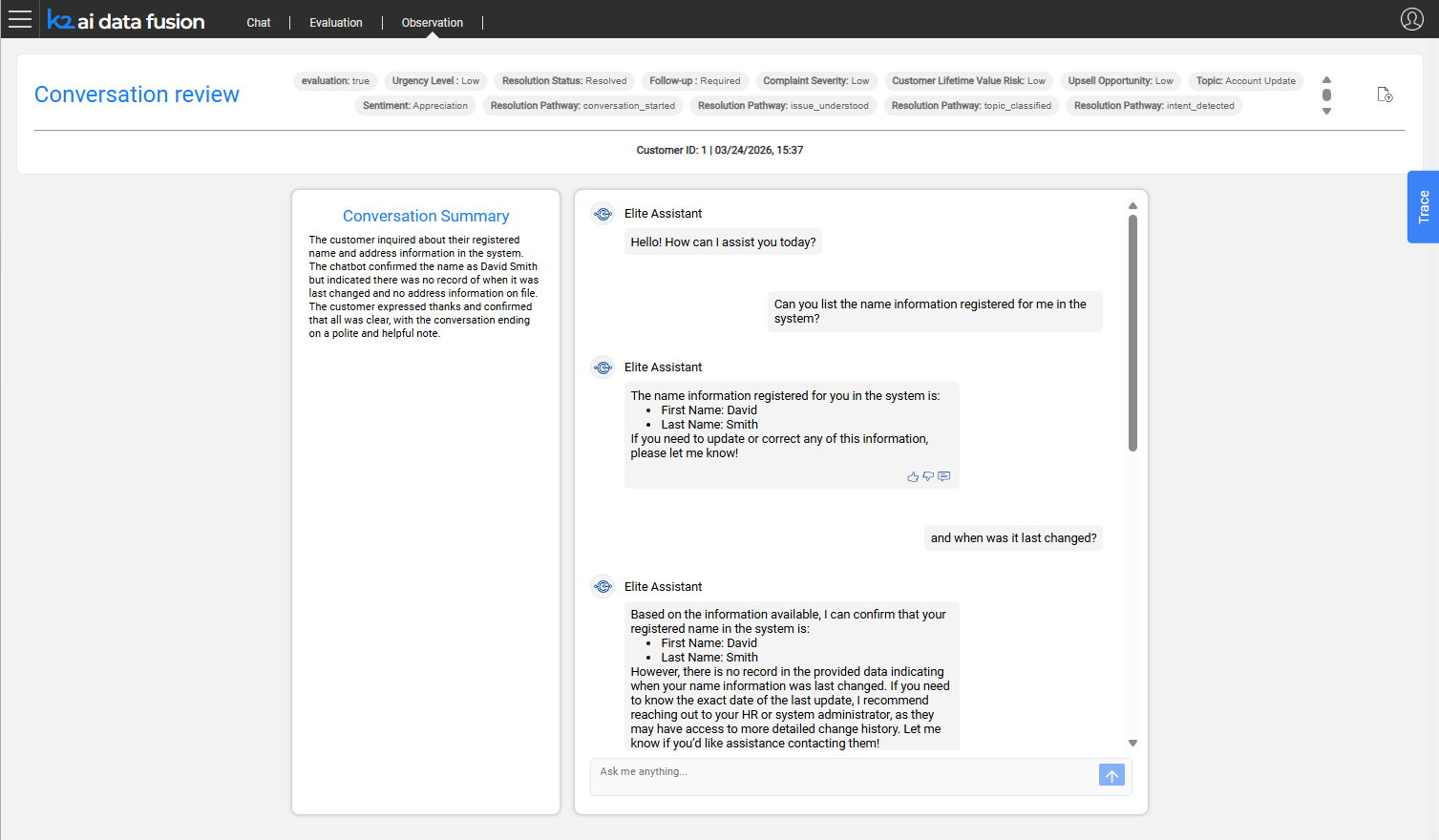Click 'and when was it last changed?' message
The height and width of the screenshot is (840, 1439).
pos(1013,538)
